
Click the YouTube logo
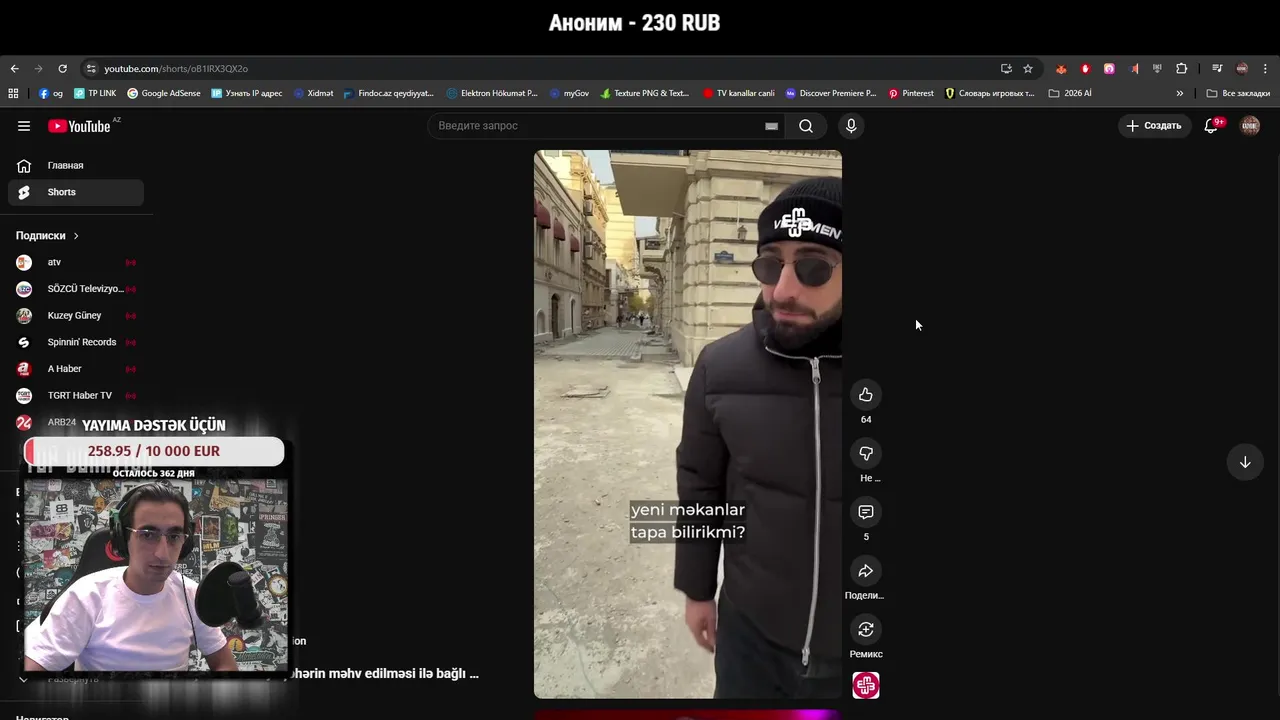[x=79, y=126]
